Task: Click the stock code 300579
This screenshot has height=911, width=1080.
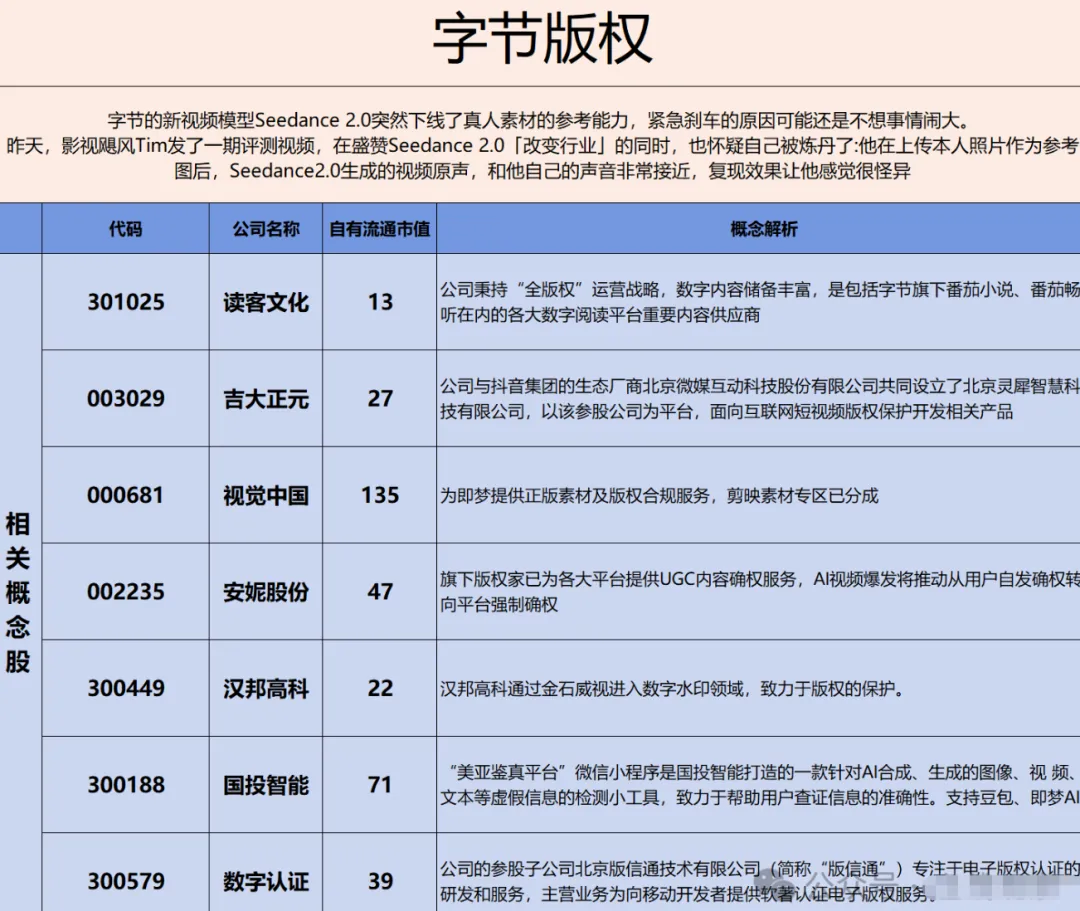Action: (126, 881)
